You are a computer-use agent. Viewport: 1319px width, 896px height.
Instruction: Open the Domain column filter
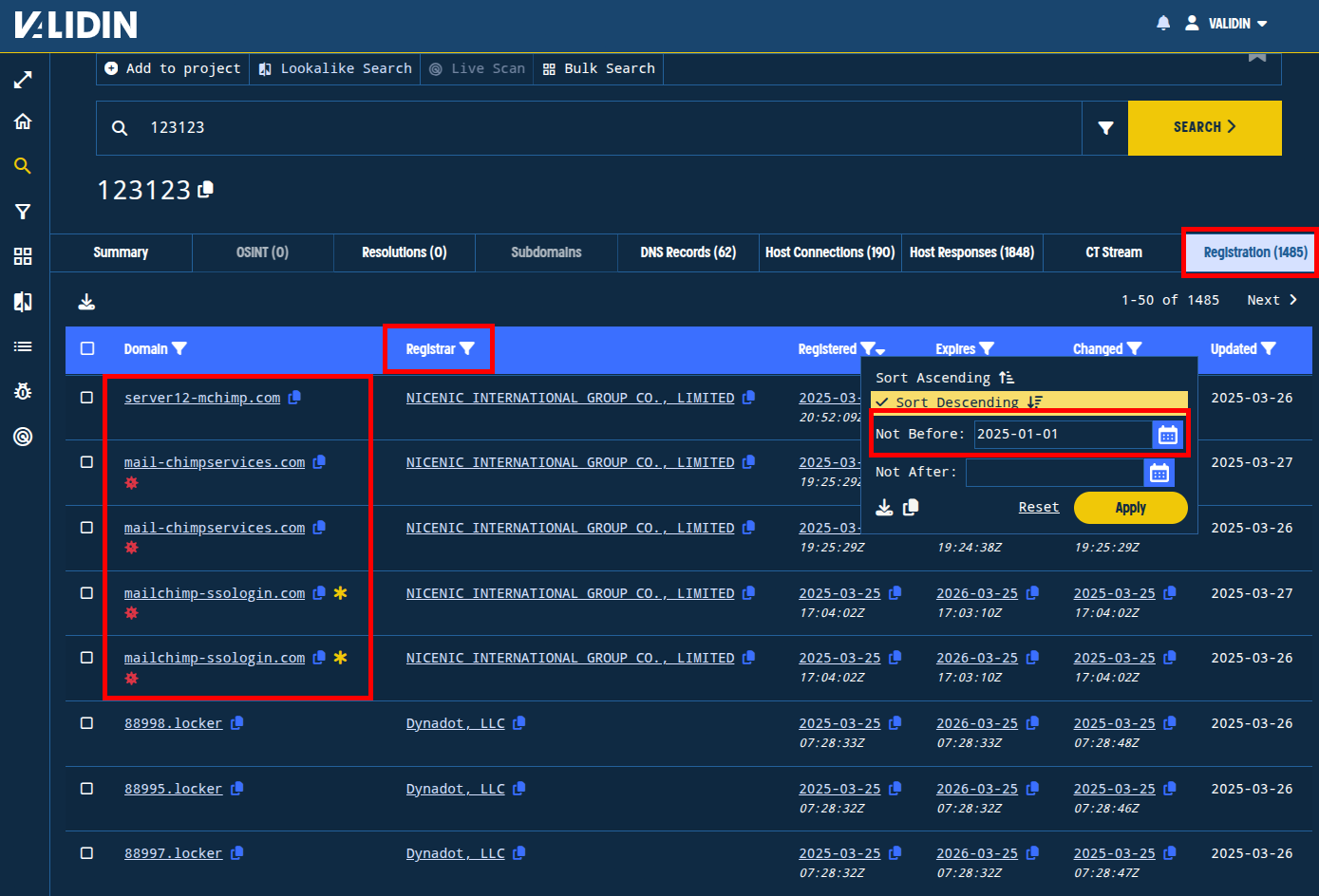coord(179,348)
